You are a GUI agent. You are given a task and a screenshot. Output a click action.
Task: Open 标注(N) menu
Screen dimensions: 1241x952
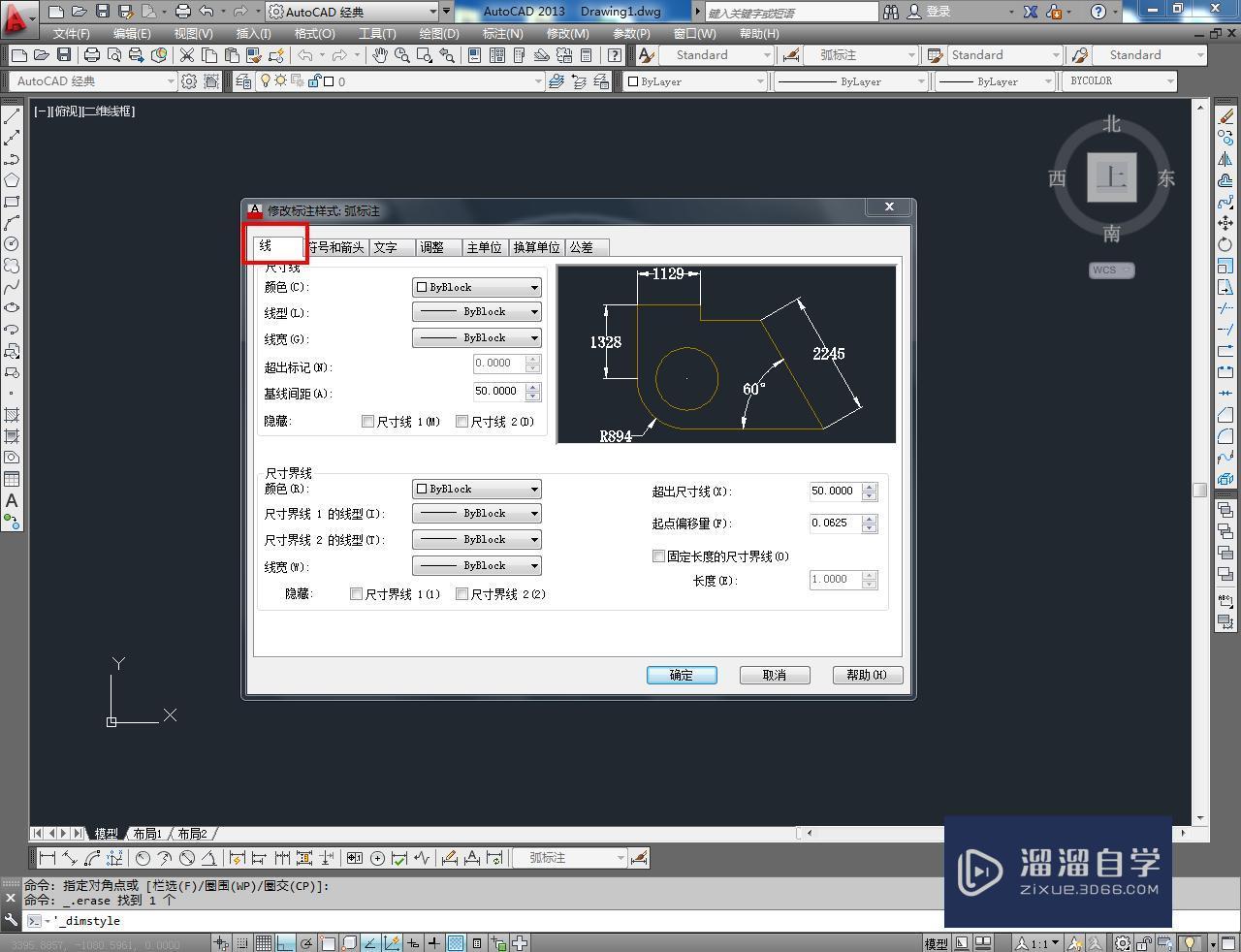[x=502, y=33]
